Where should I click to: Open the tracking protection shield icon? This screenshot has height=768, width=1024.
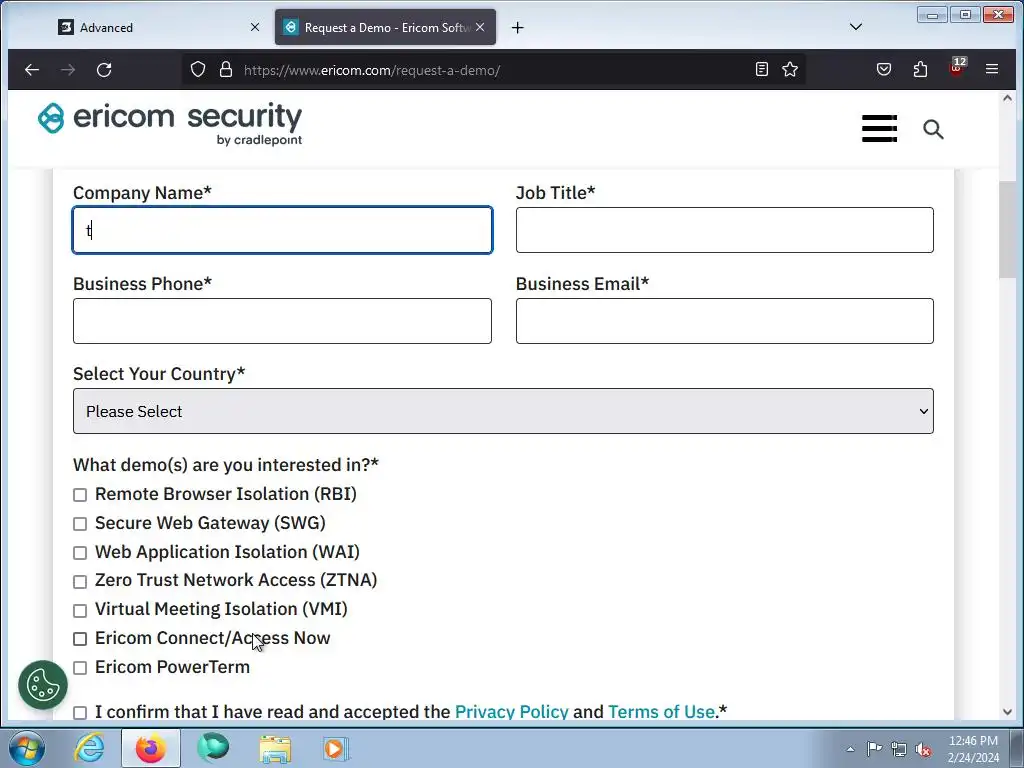point(198,69)
